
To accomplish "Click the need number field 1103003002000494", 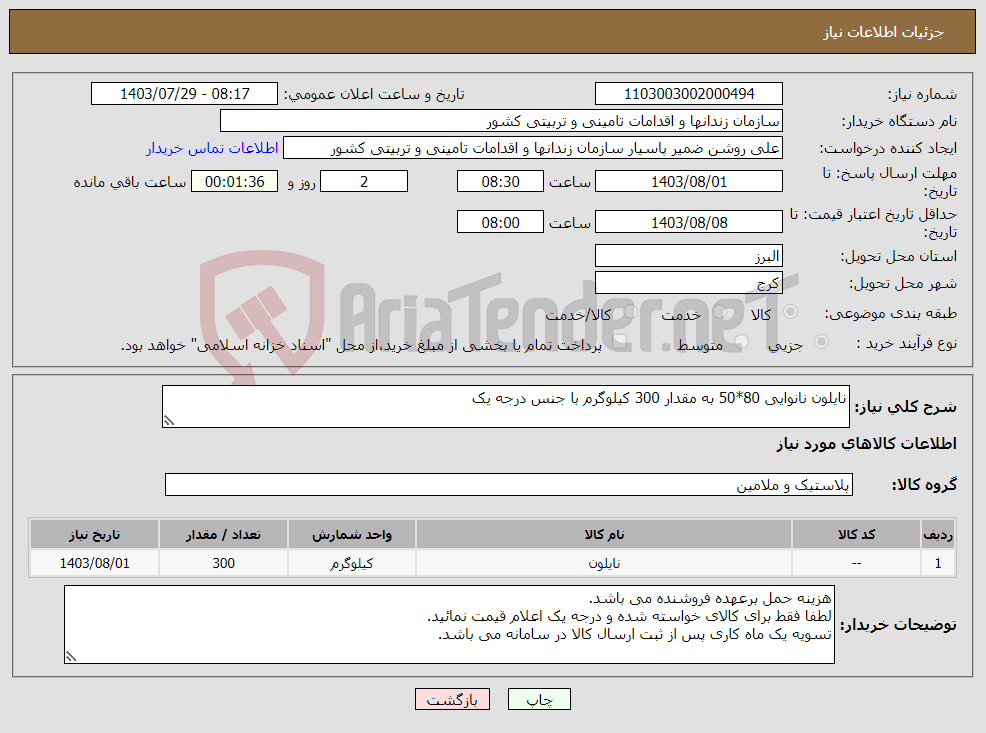I will click(x=689, y=94).
